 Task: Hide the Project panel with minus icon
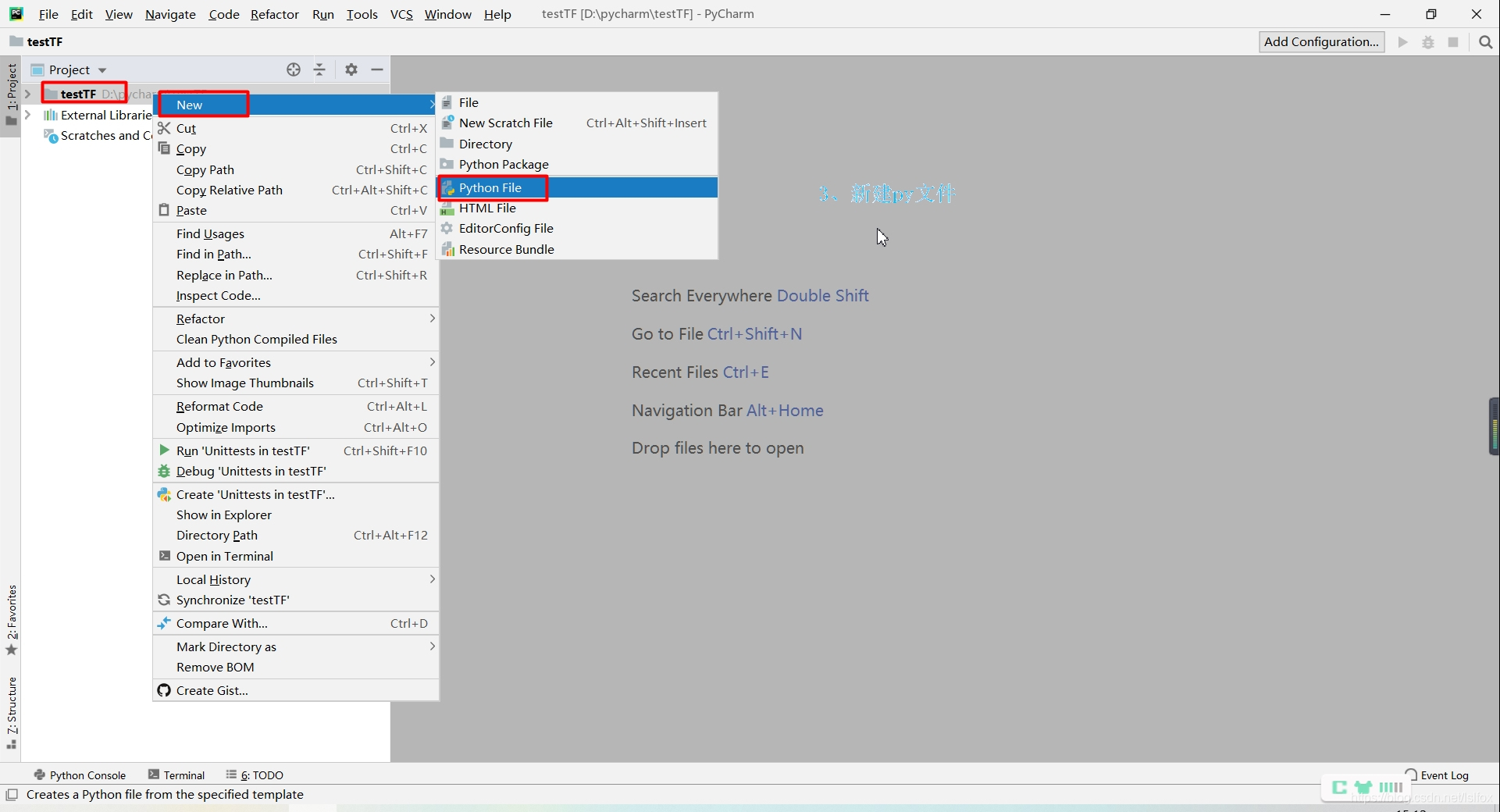pos(377,69)
